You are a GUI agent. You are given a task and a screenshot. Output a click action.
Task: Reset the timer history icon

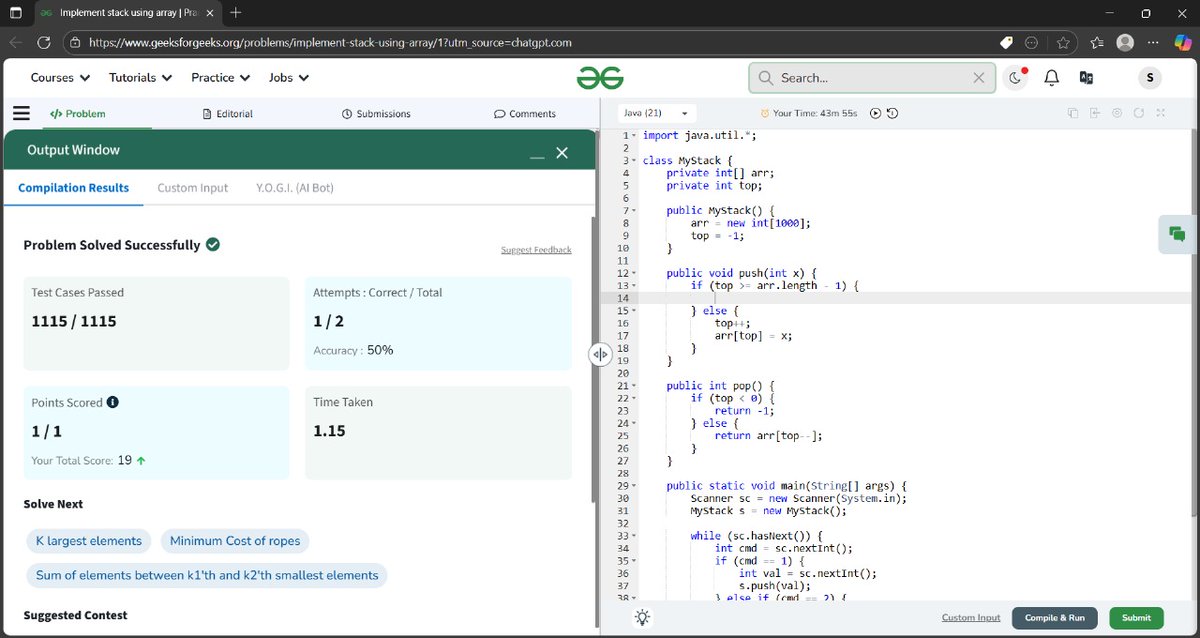coord(892,113)
